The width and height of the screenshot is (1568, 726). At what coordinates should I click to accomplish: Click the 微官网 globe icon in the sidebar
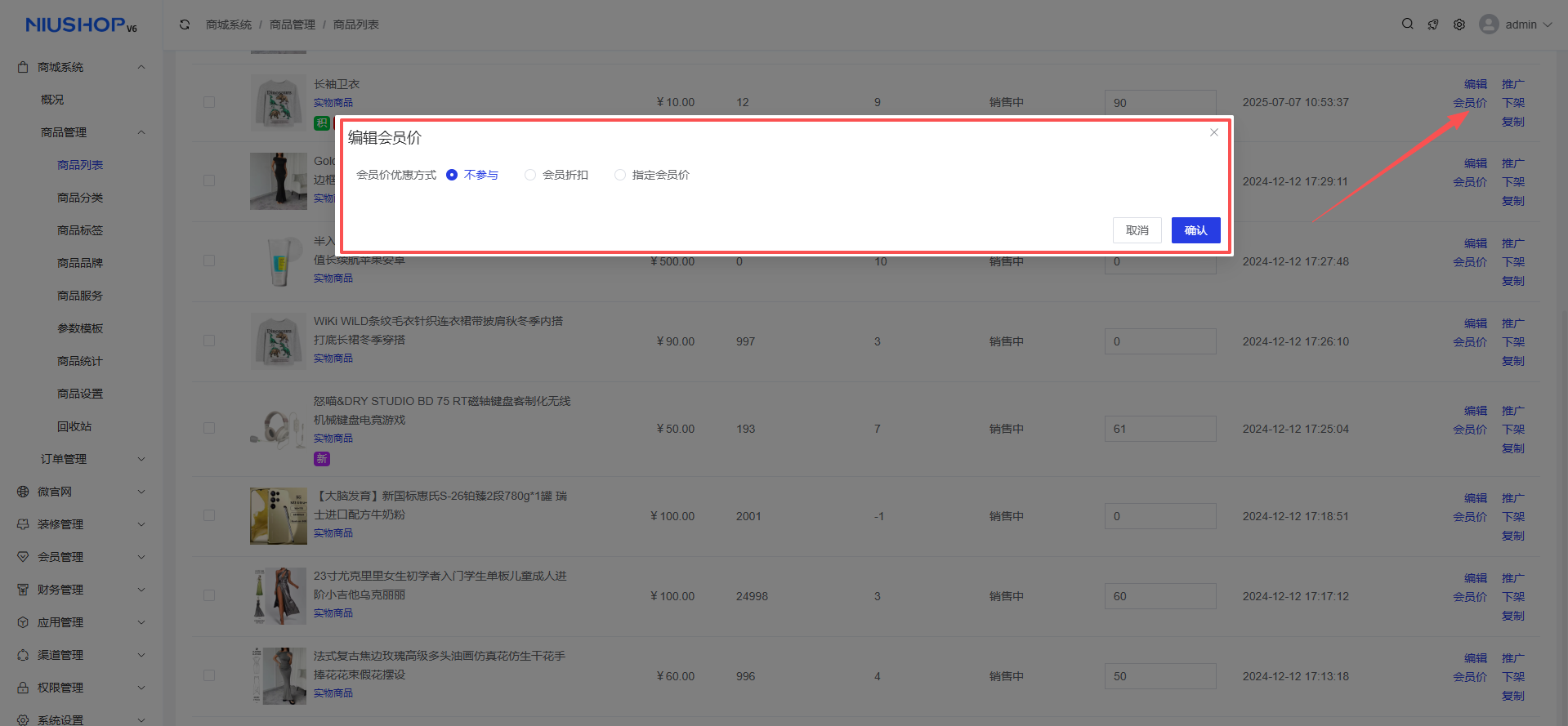[23, 492]
